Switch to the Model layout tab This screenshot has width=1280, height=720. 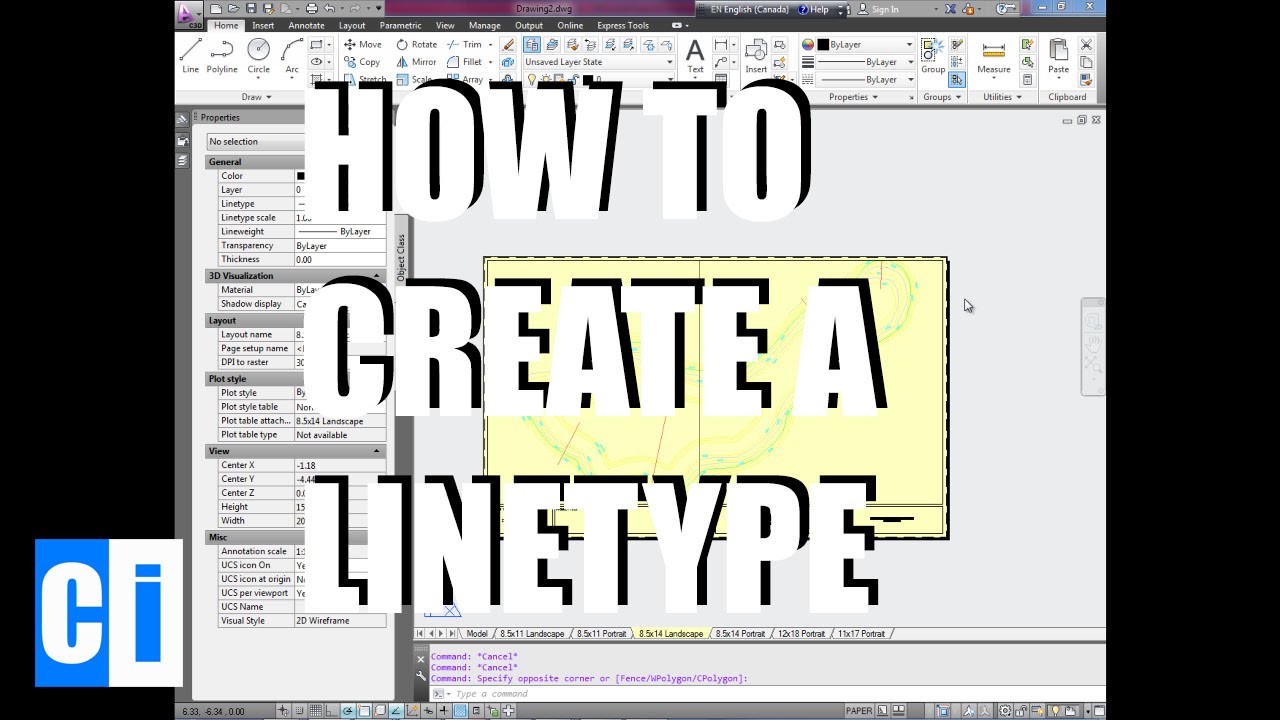coord(477,634)
